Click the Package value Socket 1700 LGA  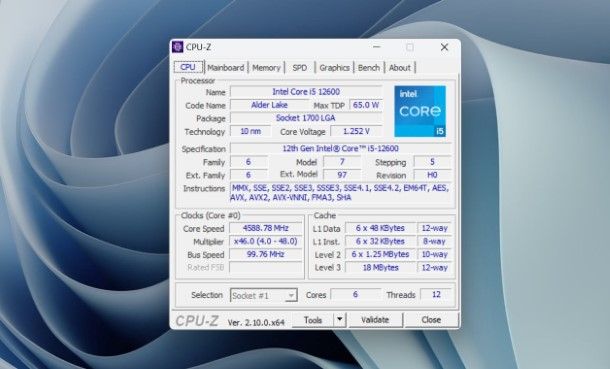[x=306, y=118]
